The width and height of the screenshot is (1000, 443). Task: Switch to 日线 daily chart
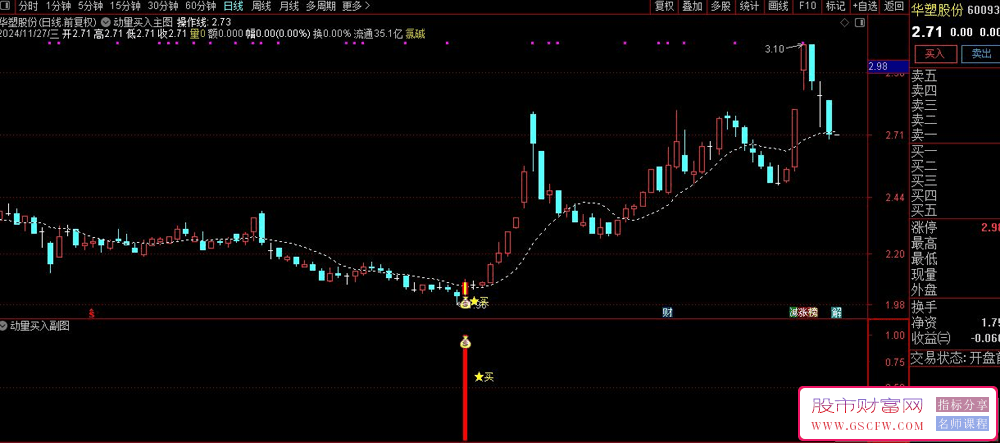click(x=233, y=6)
